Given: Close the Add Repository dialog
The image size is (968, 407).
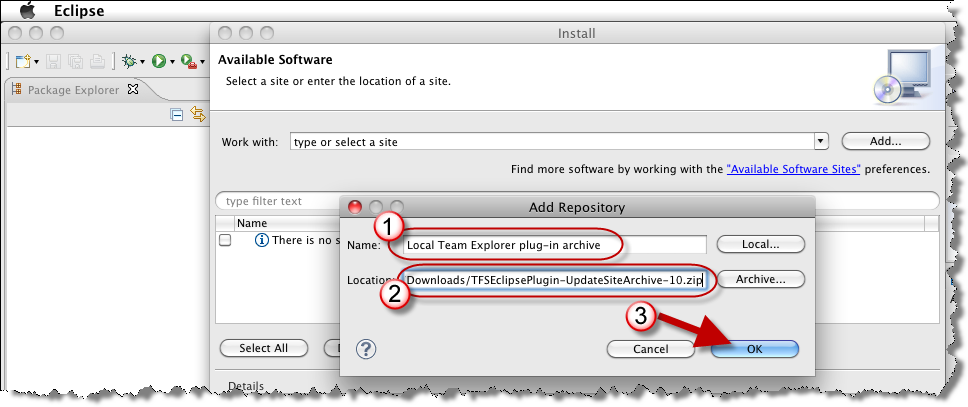Looking at the screenshot, I should tap(355, 207).
